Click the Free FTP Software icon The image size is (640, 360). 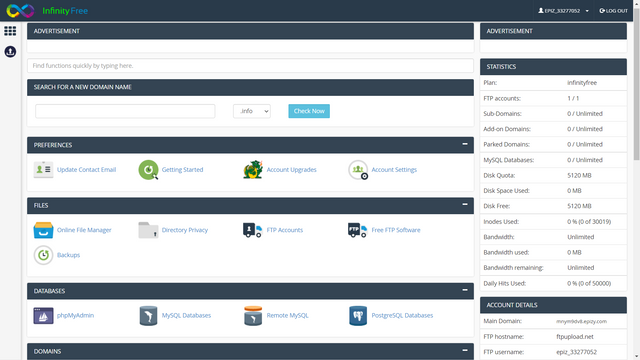358,230
